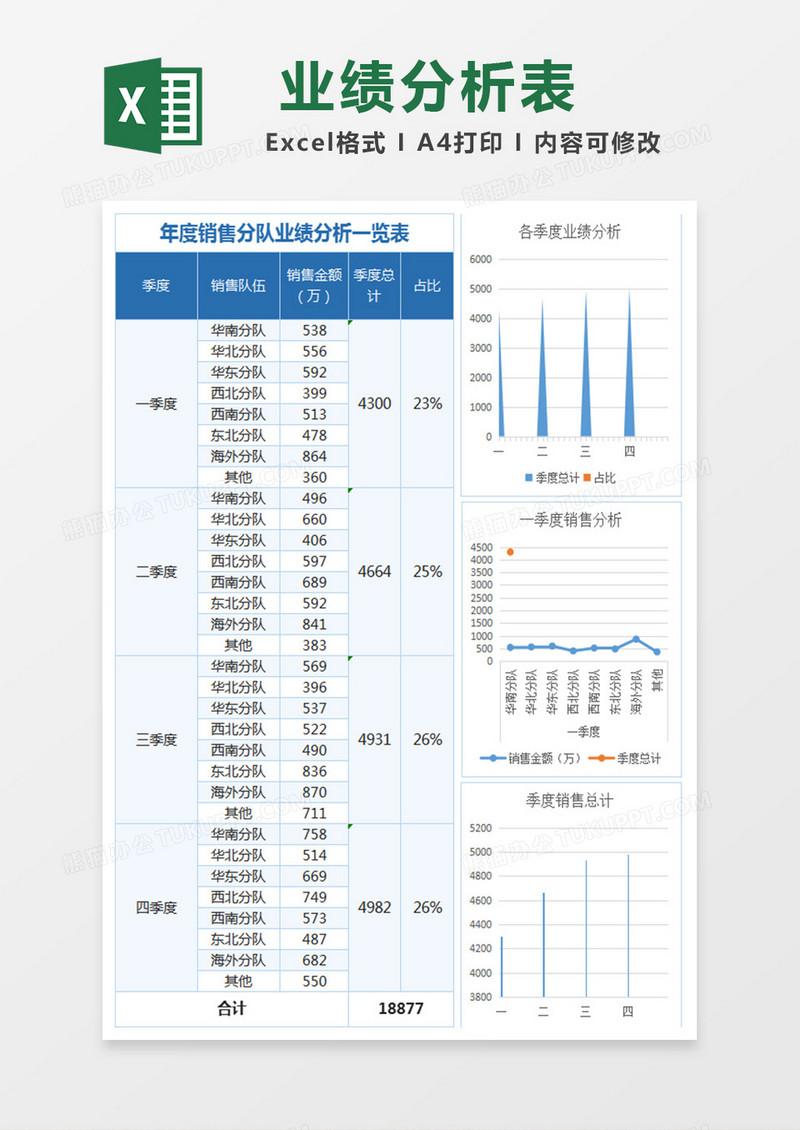This screenshot has height=1130, width=800.
Task: Select the merged 三季度 cell
Action: pos(156,740)
